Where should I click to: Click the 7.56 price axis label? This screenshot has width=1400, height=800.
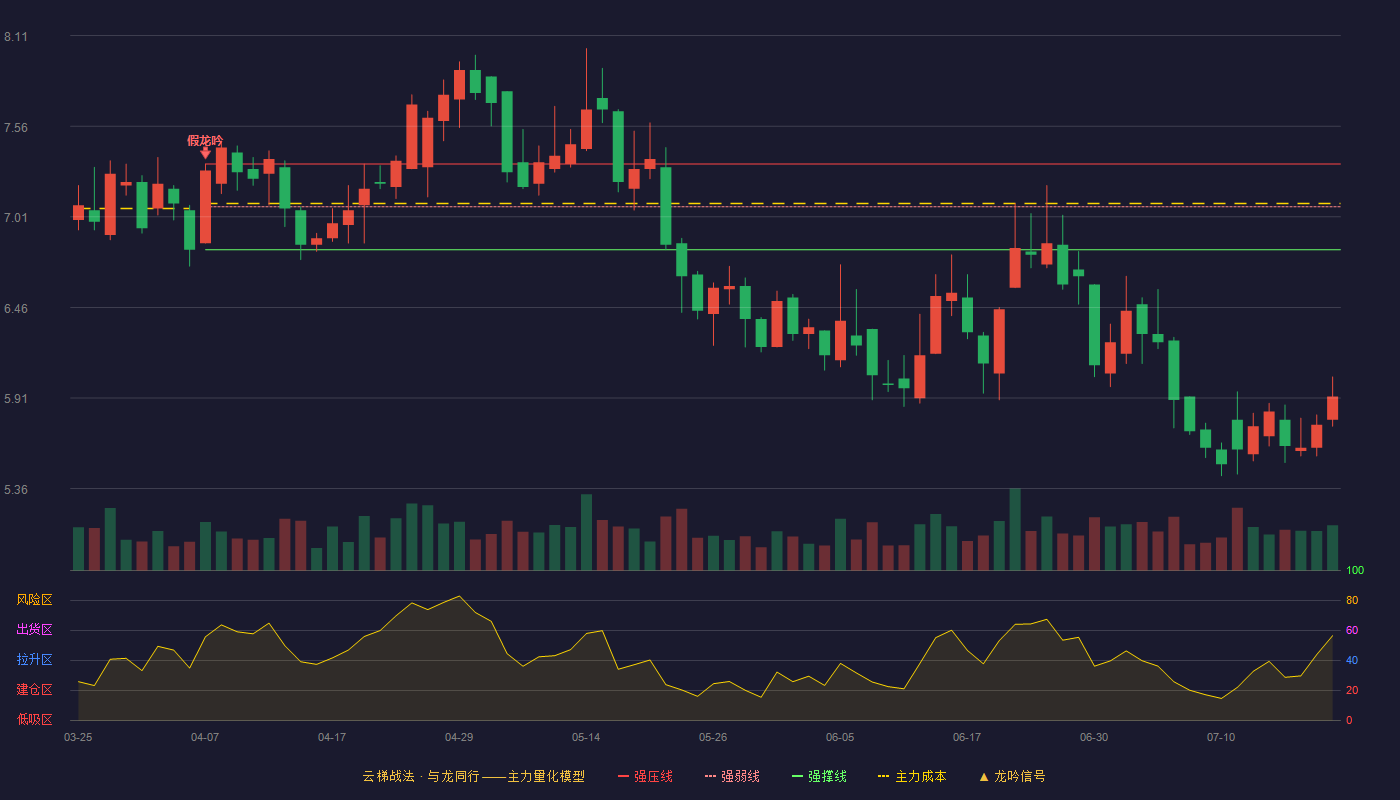point(16,127)
